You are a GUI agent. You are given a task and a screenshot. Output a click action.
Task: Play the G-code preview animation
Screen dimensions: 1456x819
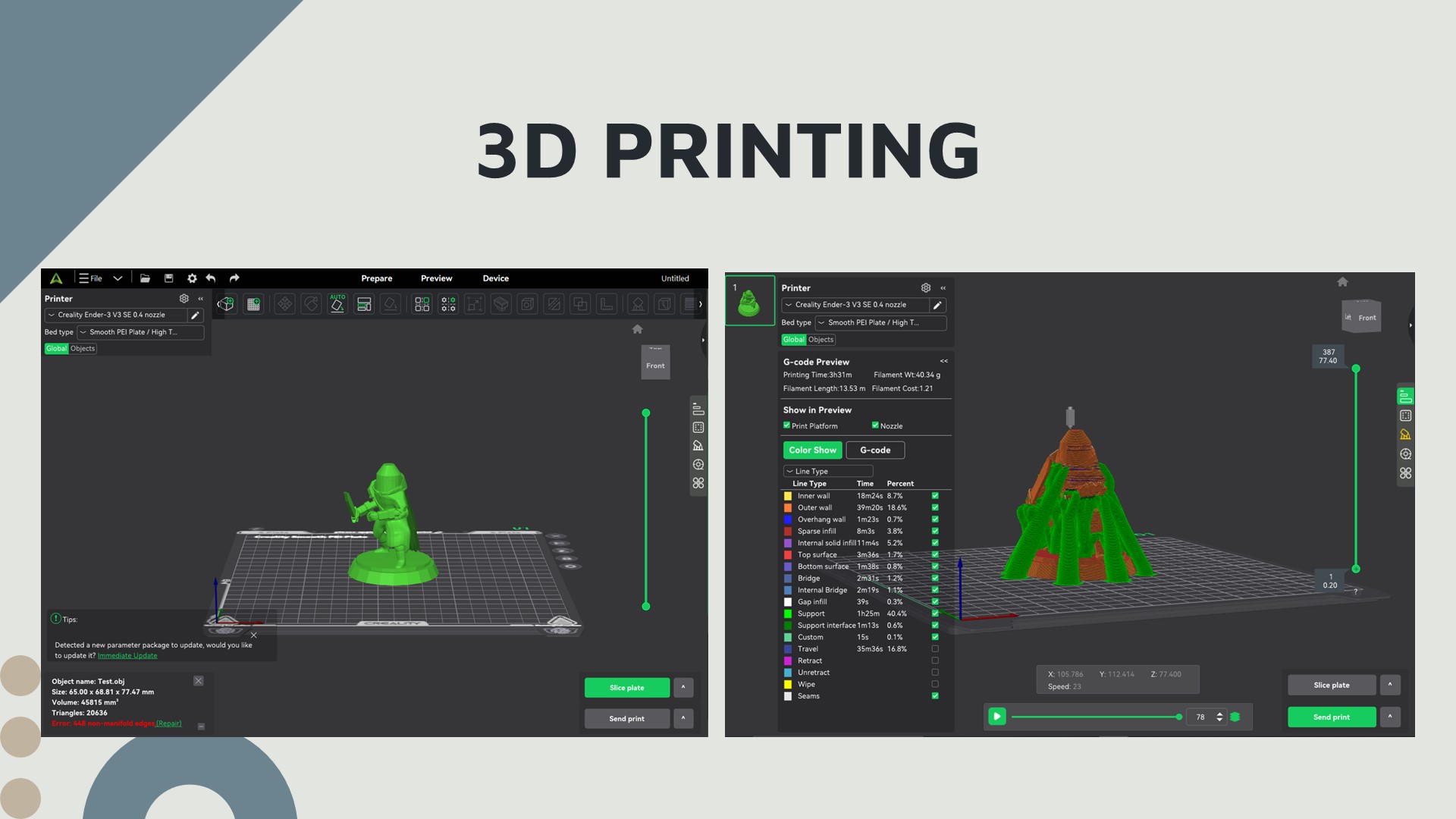click(x=997, y=717)
